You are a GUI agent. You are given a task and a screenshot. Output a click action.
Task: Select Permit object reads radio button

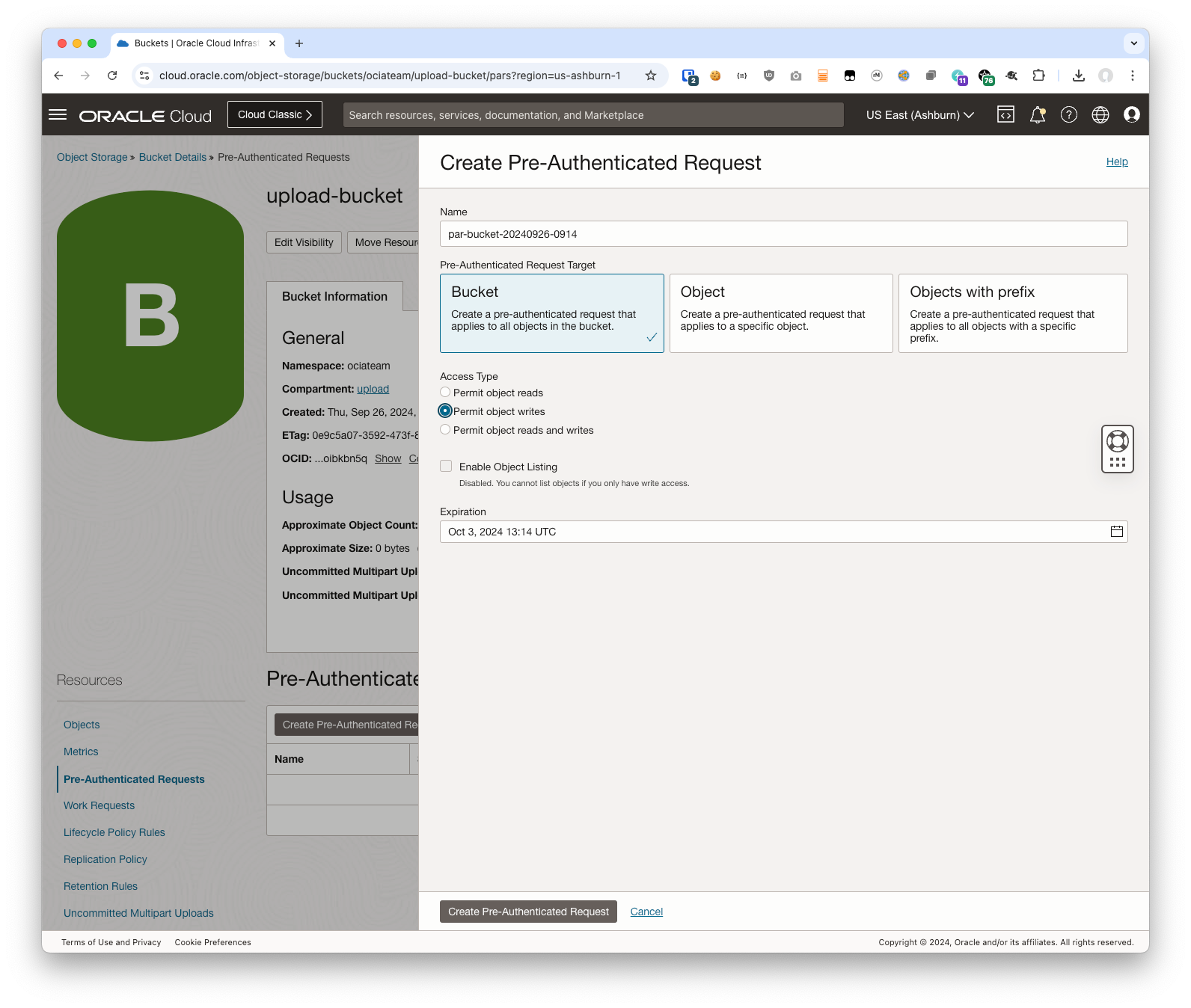(445, 393)
